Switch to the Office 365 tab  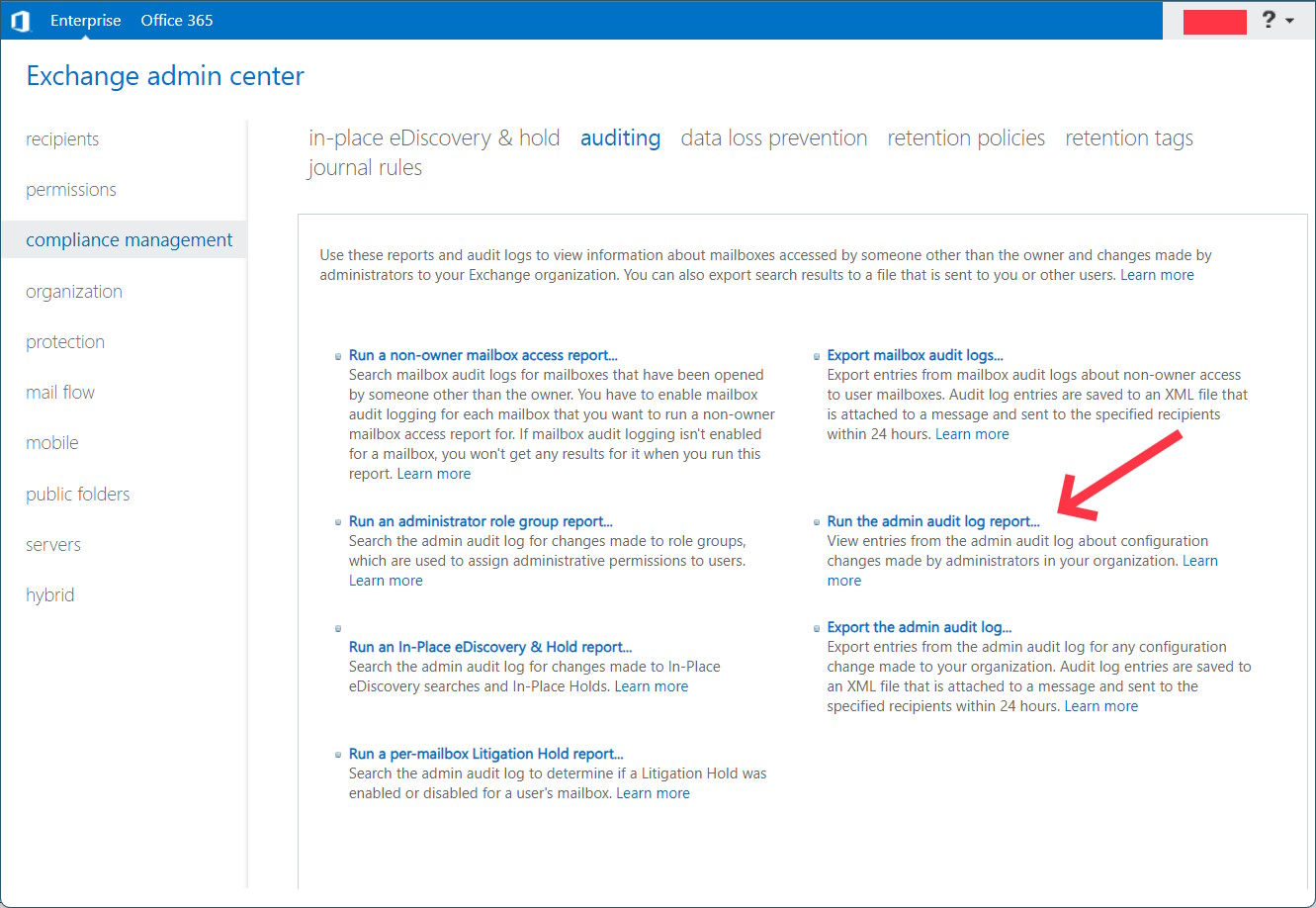click(x=177, y=21)
